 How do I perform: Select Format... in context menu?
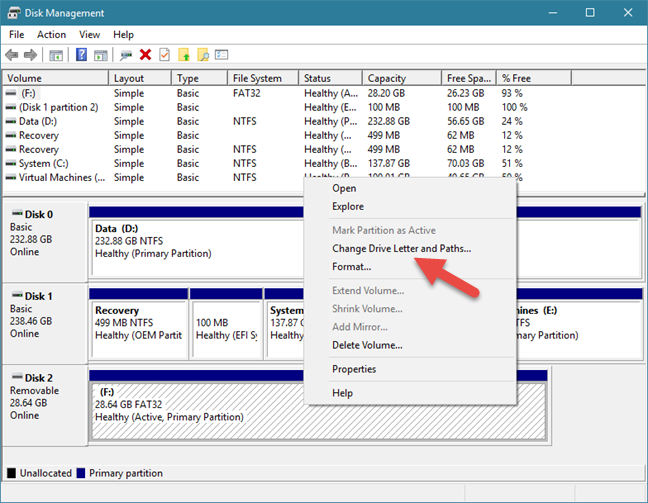(x=352, y=267)
